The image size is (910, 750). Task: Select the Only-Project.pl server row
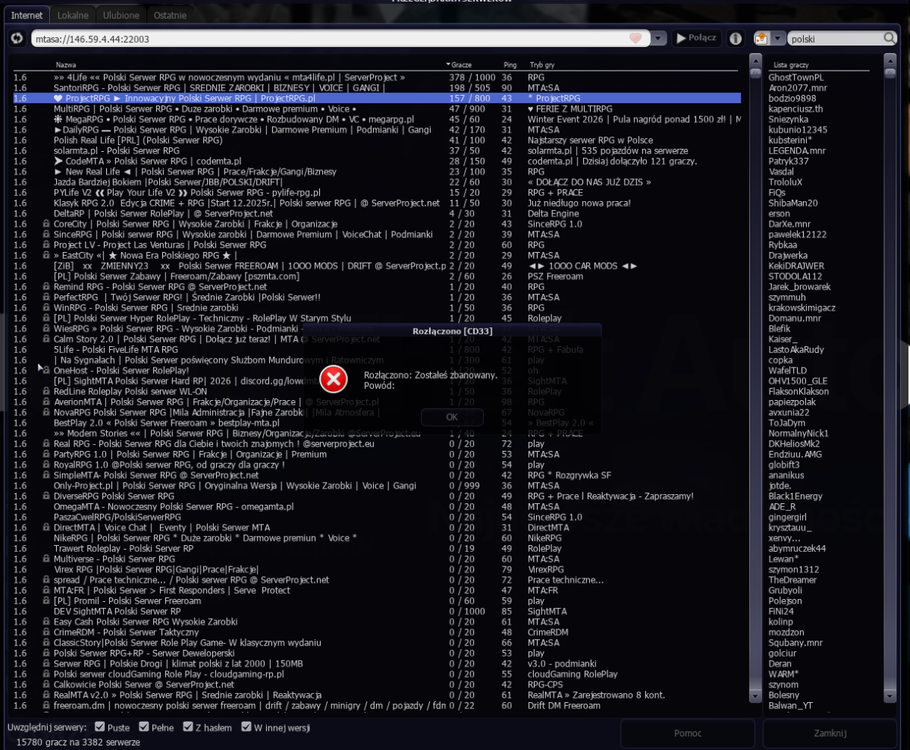[x=376, y=485]
